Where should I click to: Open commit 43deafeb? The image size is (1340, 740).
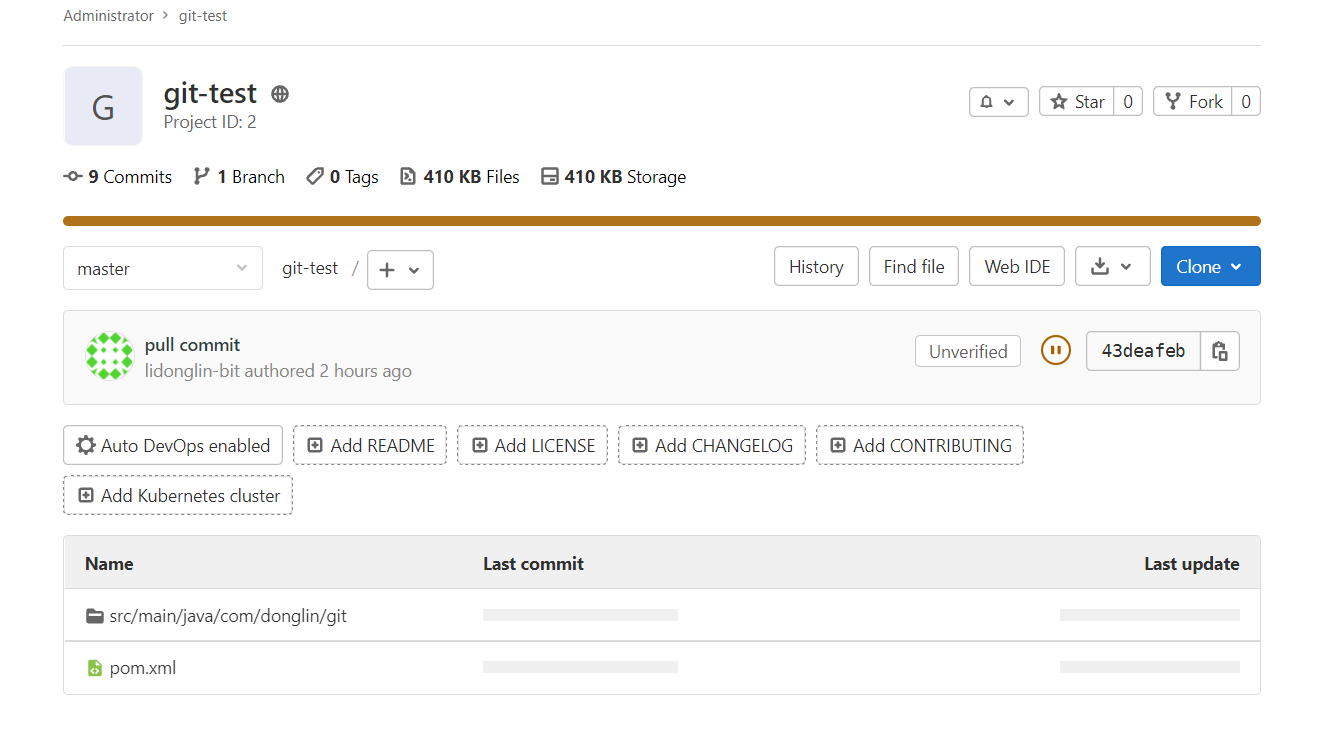click(x=1143, y=351)
